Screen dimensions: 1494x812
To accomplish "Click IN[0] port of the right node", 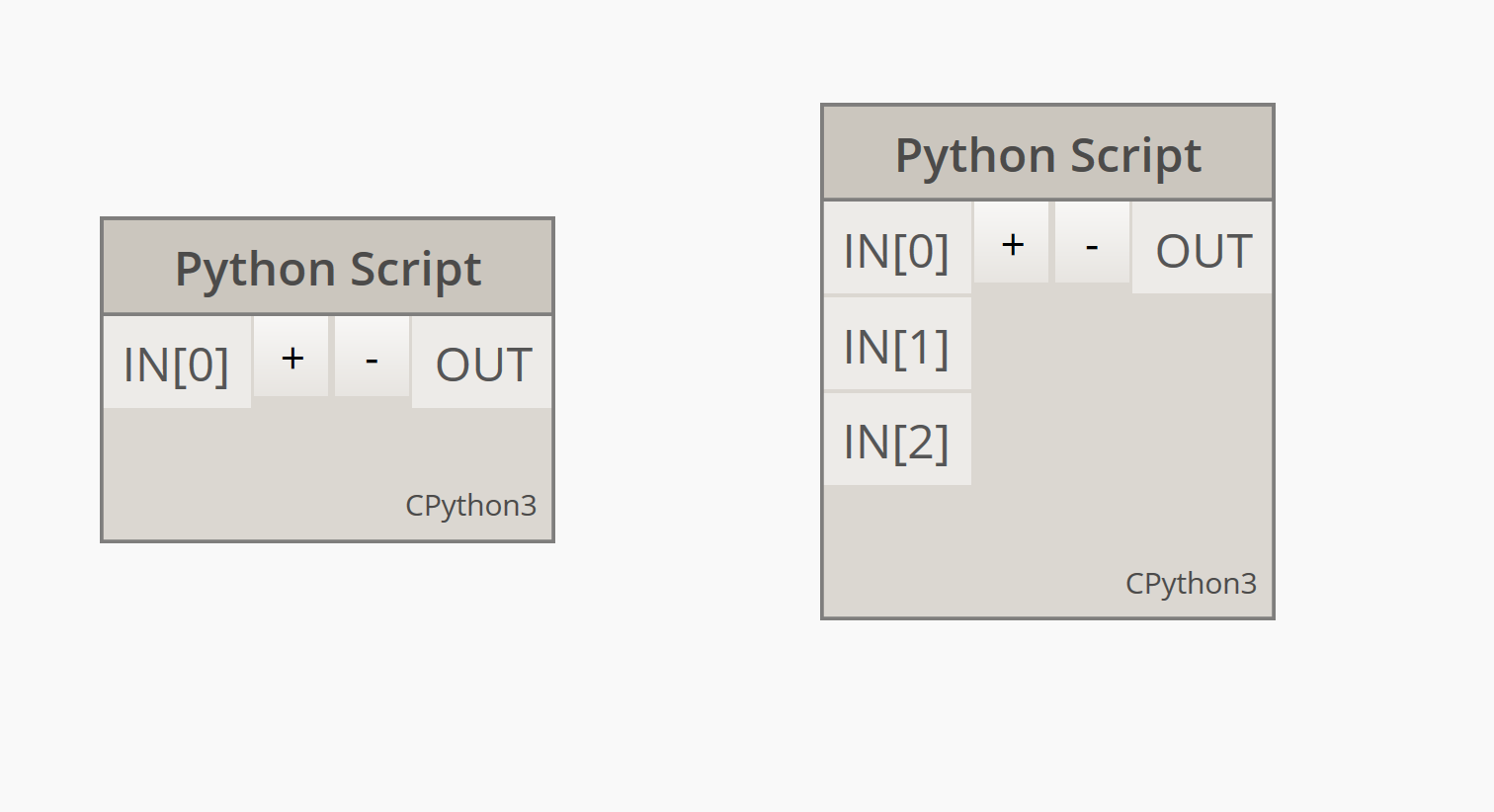I will [897, 250].
